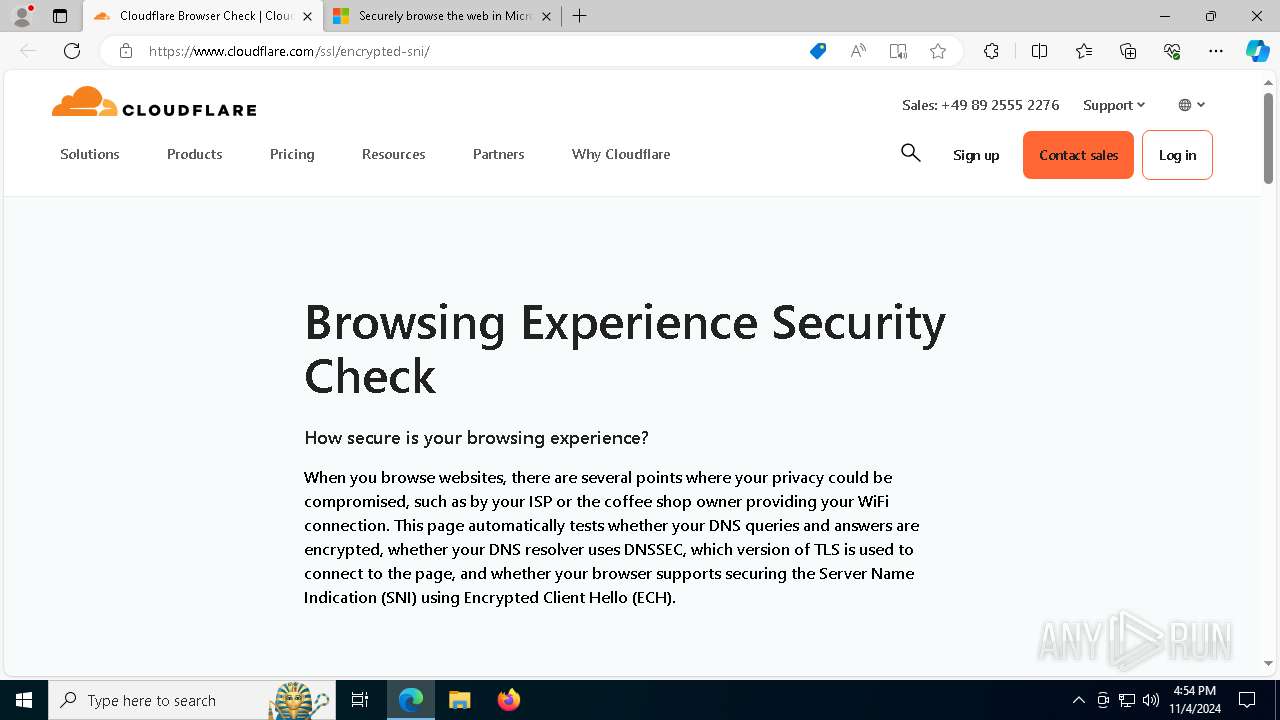The width and height of the screenshot is (1280, 720).
Task: Open the Windows Start menu
Action: (x=24, y=700)
